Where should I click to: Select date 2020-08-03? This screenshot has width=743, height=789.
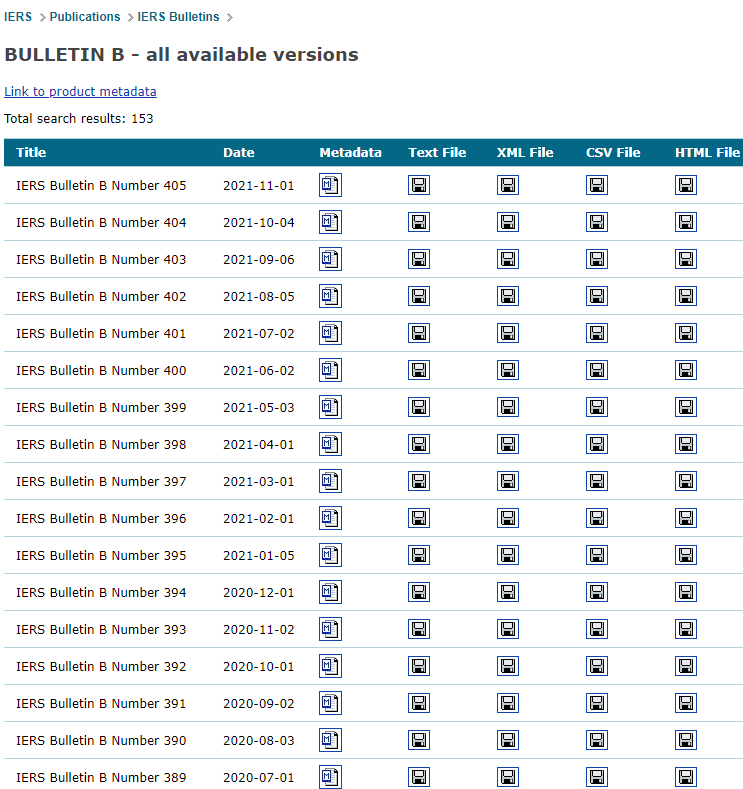(259, 740)
